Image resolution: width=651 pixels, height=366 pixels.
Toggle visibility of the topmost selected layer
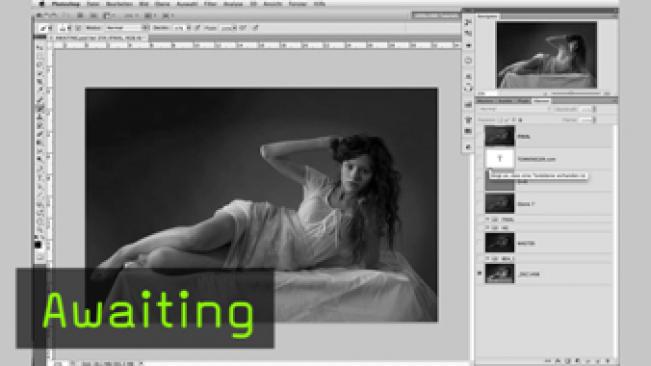tap(480, 136)
